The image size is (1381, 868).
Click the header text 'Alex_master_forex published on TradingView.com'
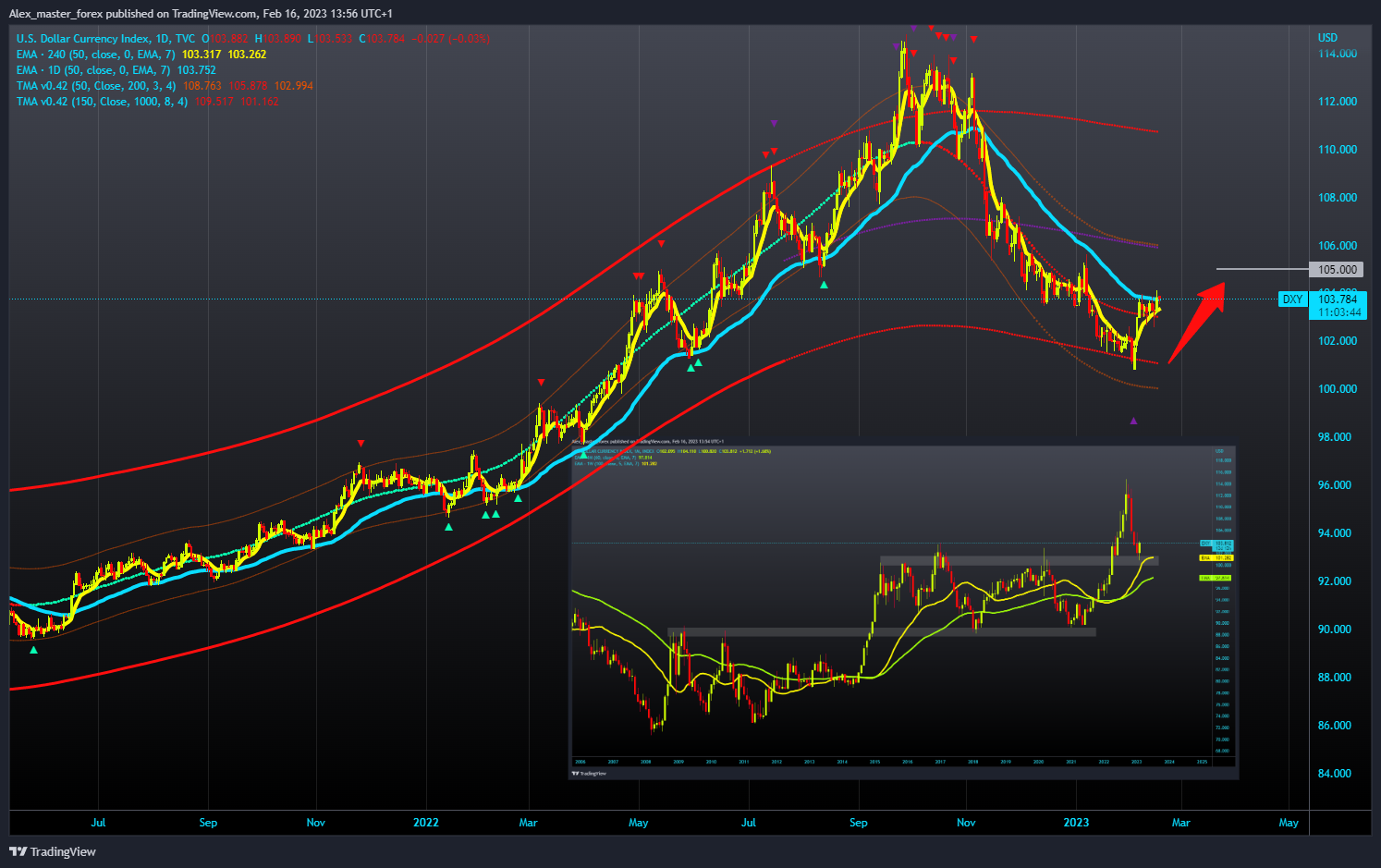click(133, 14)
